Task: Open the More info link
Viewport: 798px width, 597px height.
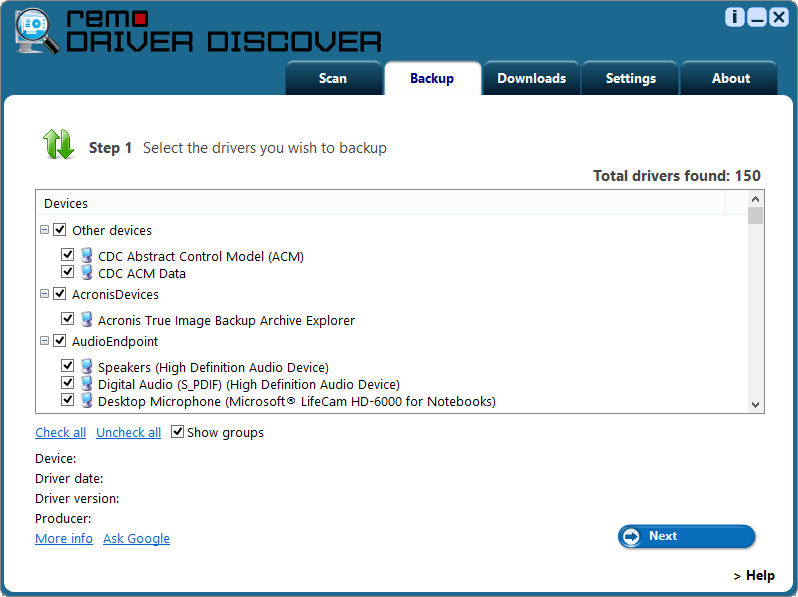Action: click(x=64, y=538)
